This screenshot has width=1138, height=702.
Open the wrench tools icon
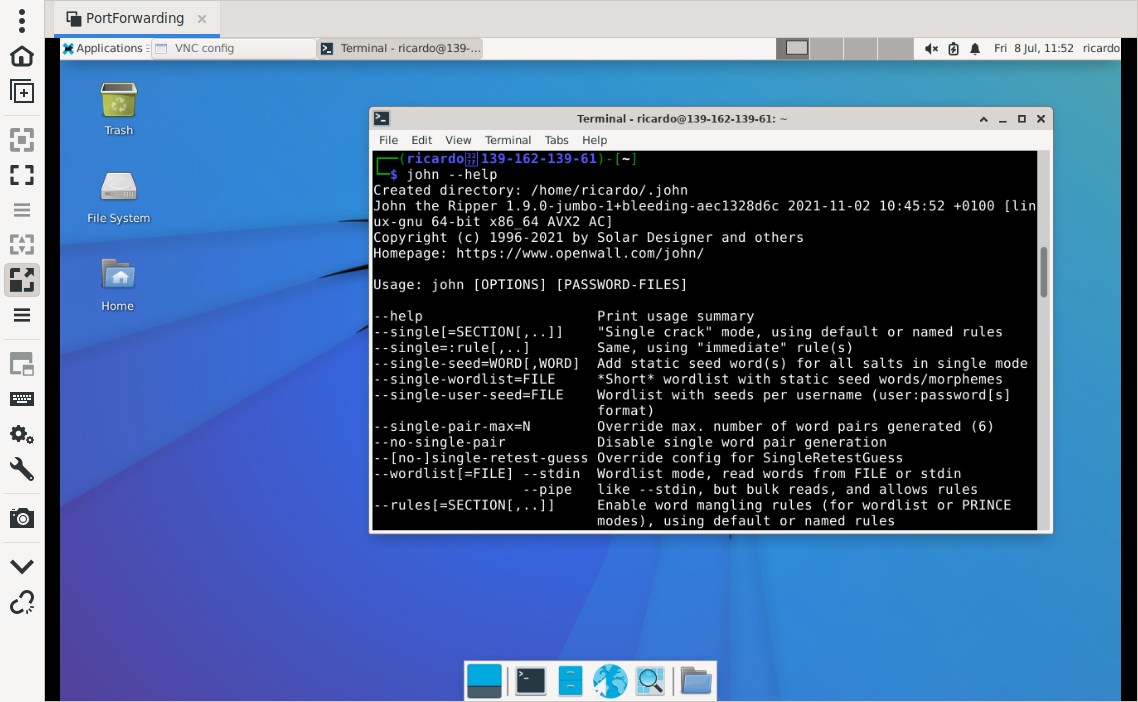tap(22, 470)
